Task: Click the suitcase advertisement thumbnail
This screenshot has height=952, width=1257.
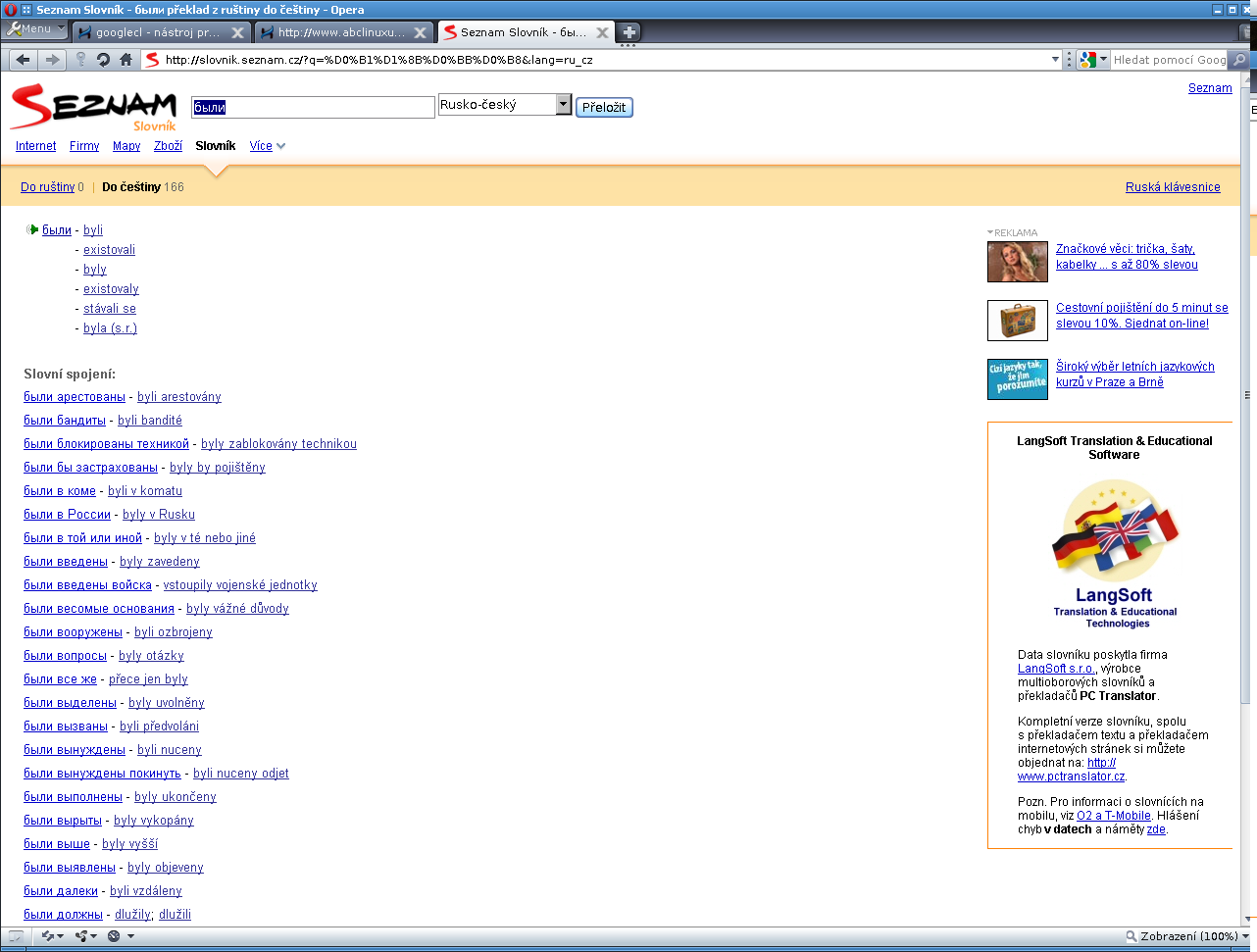Action: tap(1018, 321)
